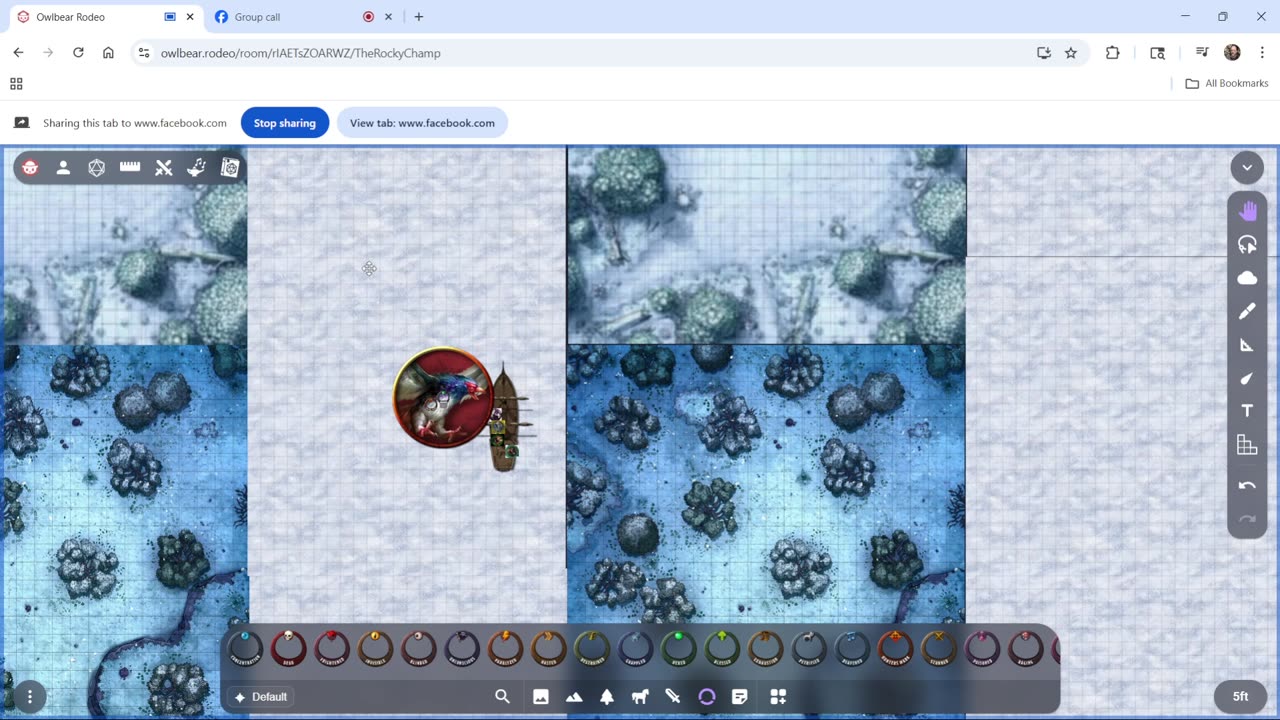
Task: Pick the Hunters Mark condition ring
Action: coord(895,649)
